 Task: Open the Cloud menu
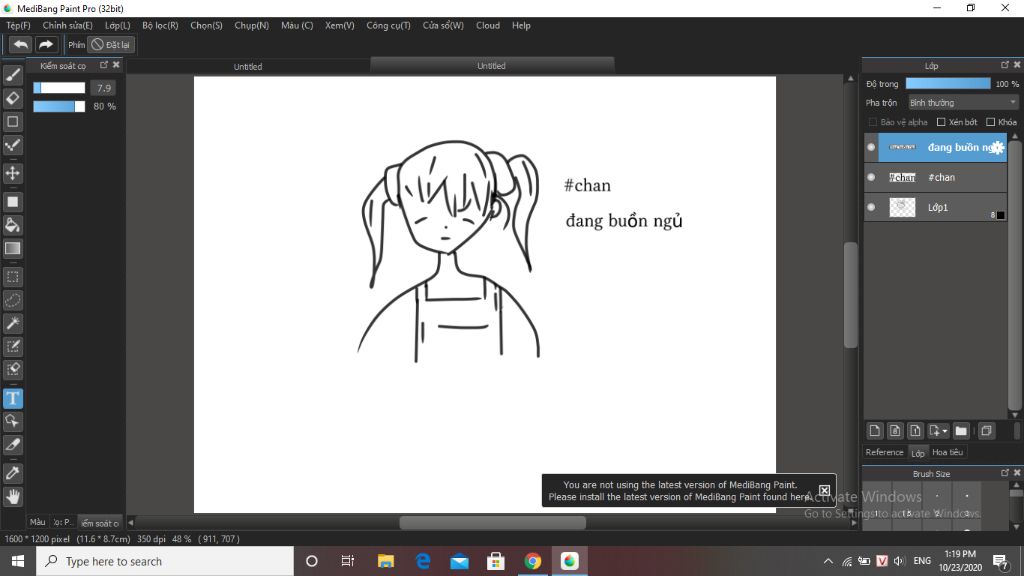[488, 25]
